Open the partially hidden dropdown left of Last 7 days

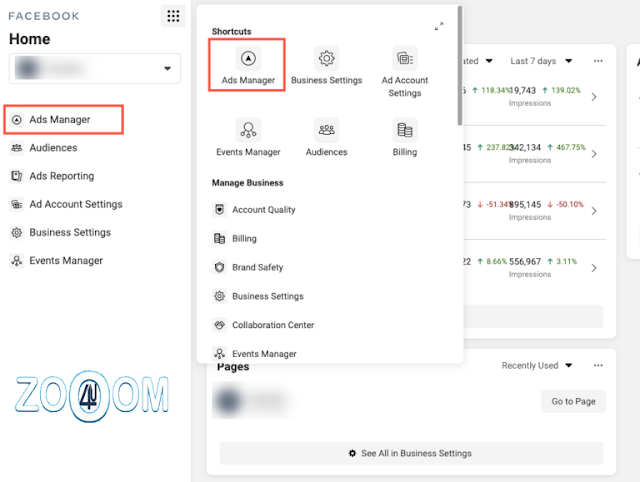point(478,61)
